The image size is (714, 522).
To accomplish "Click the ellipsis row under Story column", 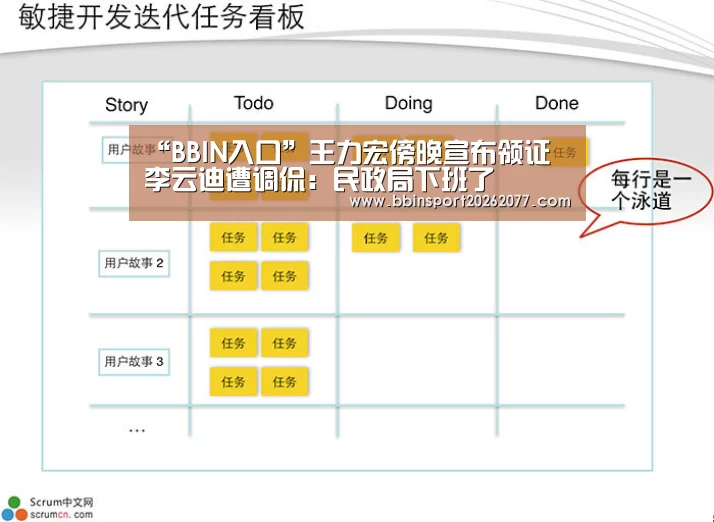I will pyautogui.click(x=137, y=430).
